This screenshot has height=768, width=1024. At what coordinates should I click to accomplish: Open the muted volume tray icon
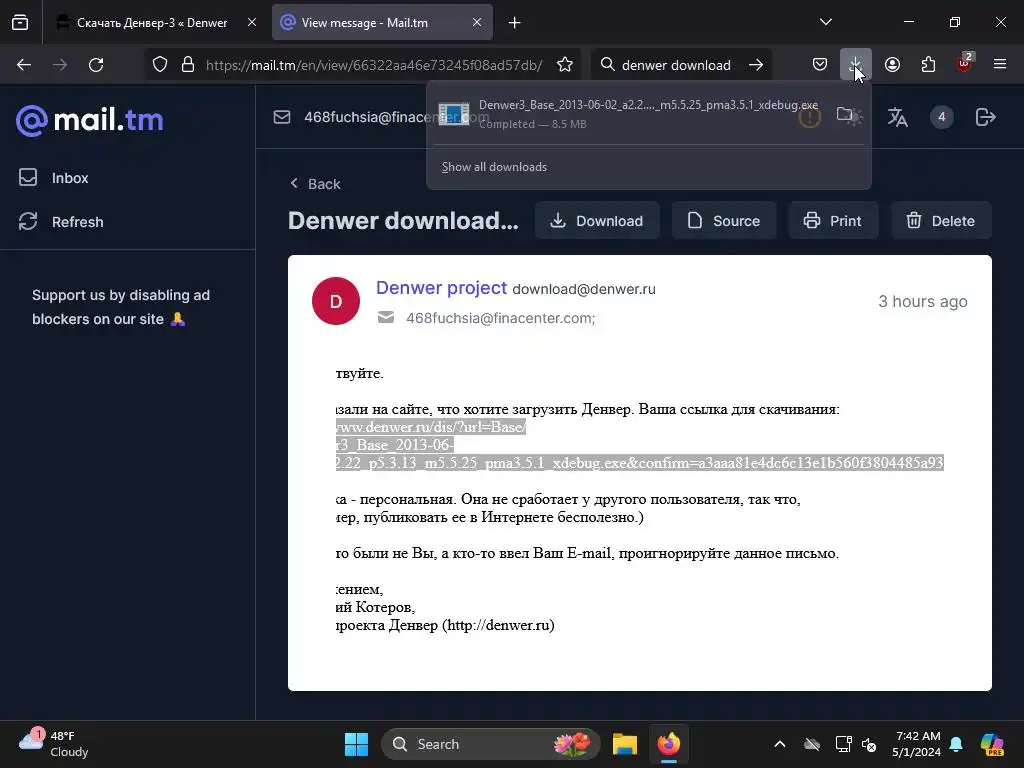coord(869,744)
